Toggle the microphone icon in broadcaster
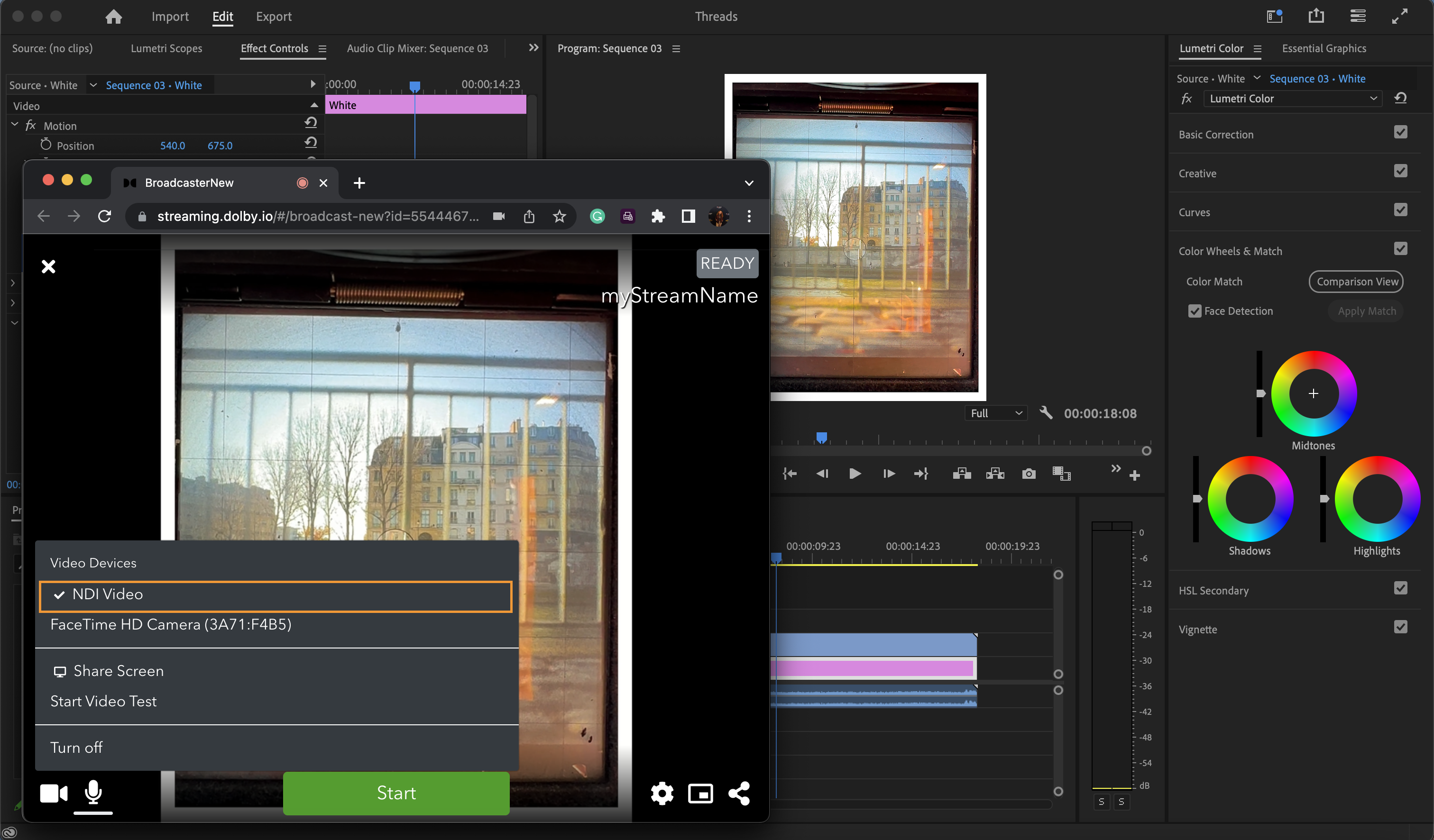The height and width of the screenshot is (840, 1434). tap(93, 792)
